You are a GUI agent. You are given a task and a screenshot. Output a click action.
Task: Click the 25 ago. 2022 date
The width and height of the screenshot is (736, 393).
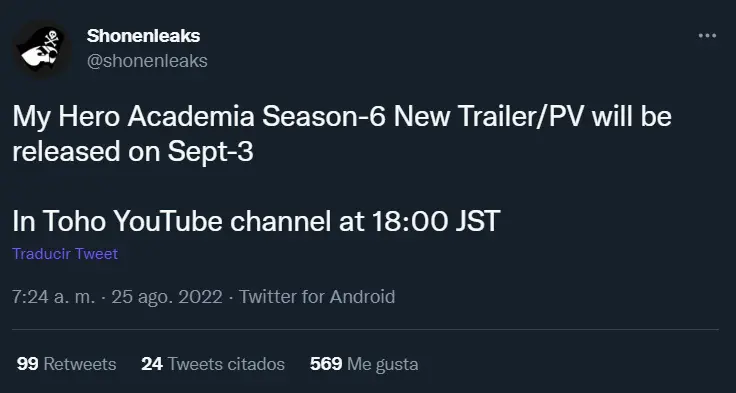coord(167,297)
